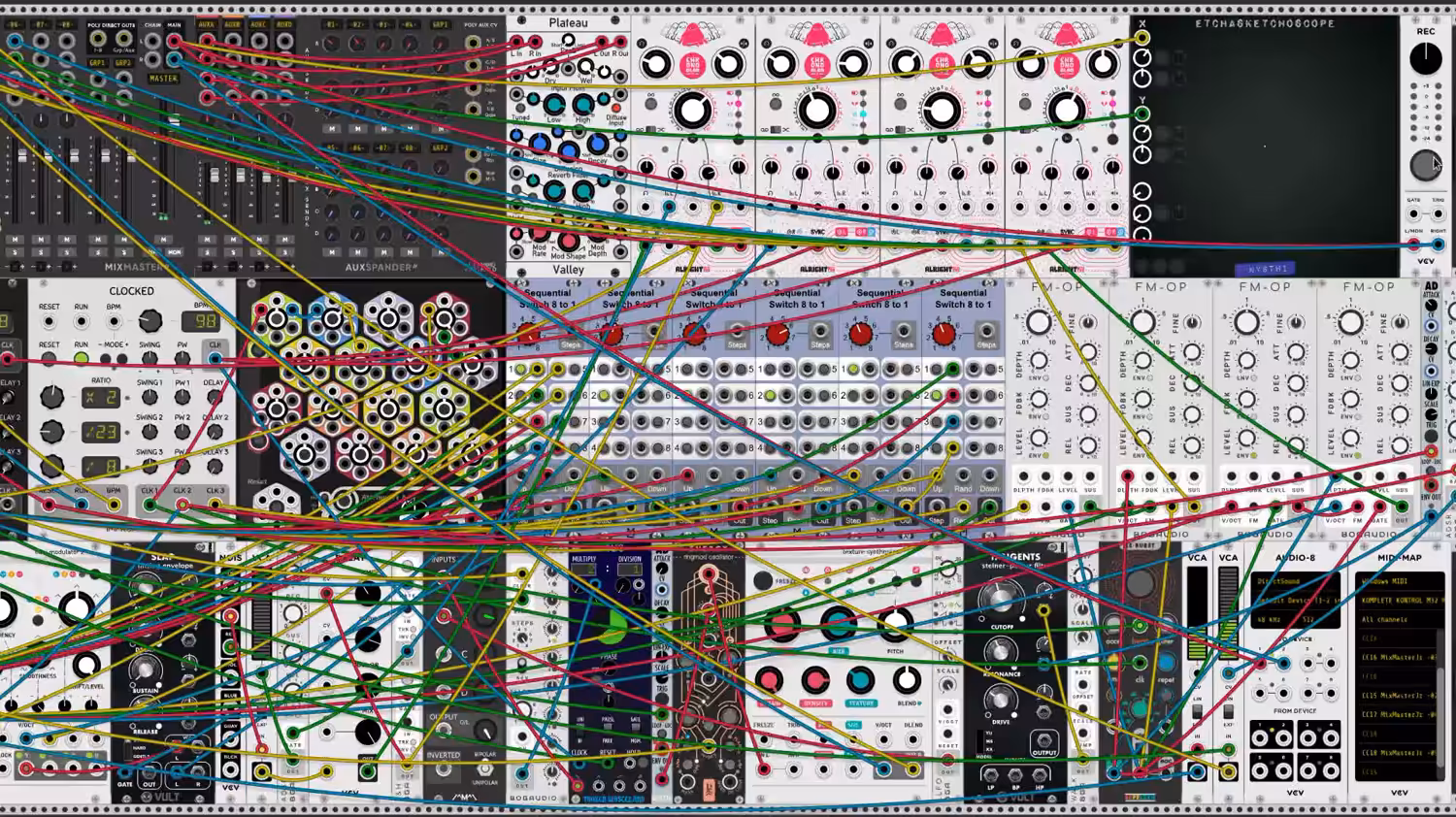Click the level slider on the first VCA
The width and height of the screenshot is (1456, 817).
pos(1197,613)
